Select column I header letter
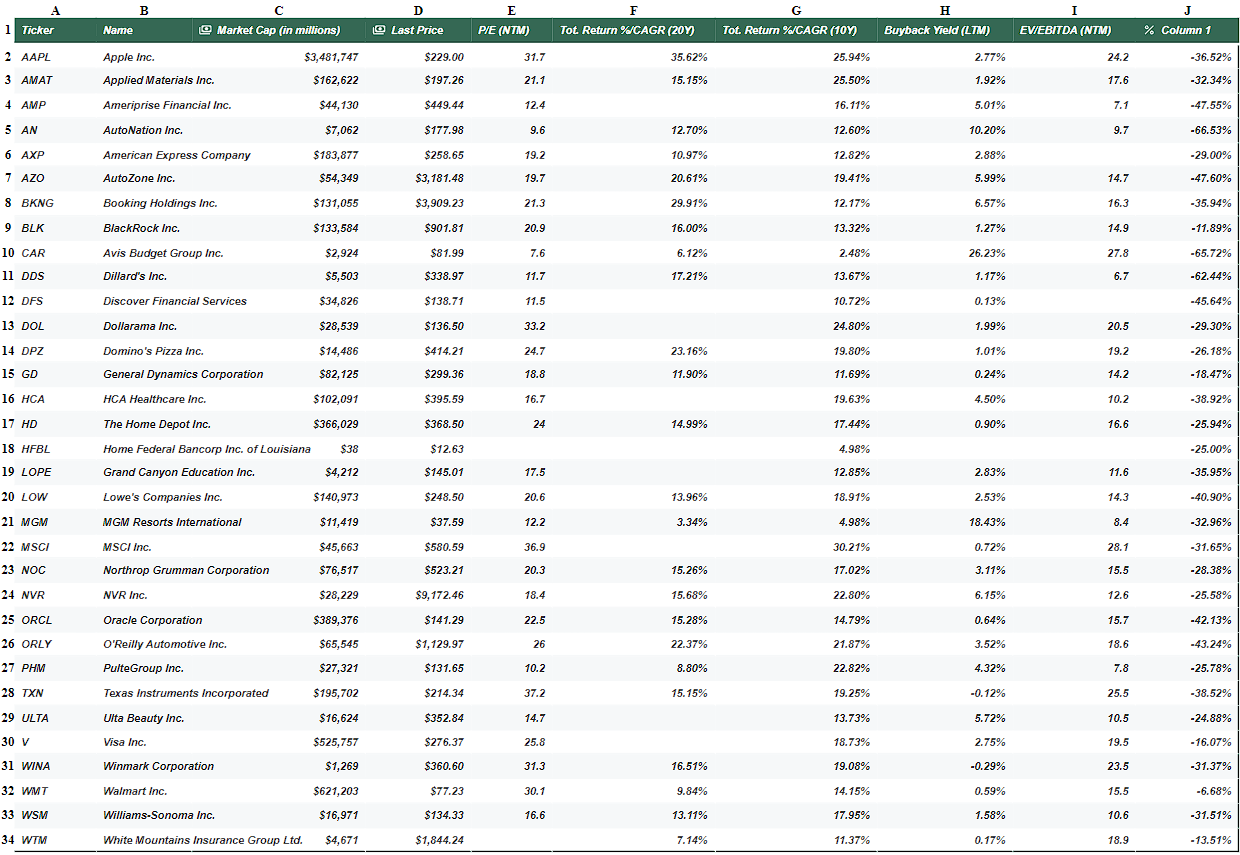Image resolution: width=1240 pixels, height=855 pixels. coord(1074,9)
